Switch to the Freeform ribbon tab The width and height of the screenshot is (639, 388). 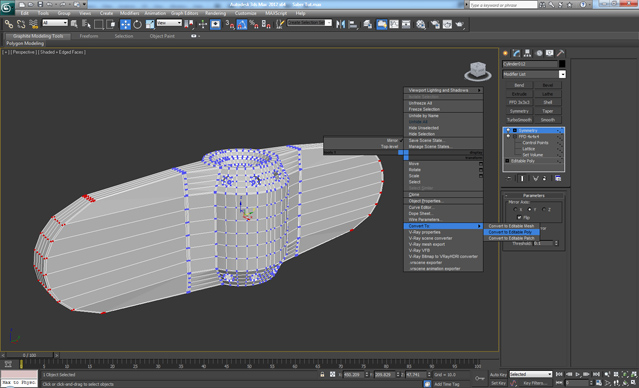tap(89, 36)
